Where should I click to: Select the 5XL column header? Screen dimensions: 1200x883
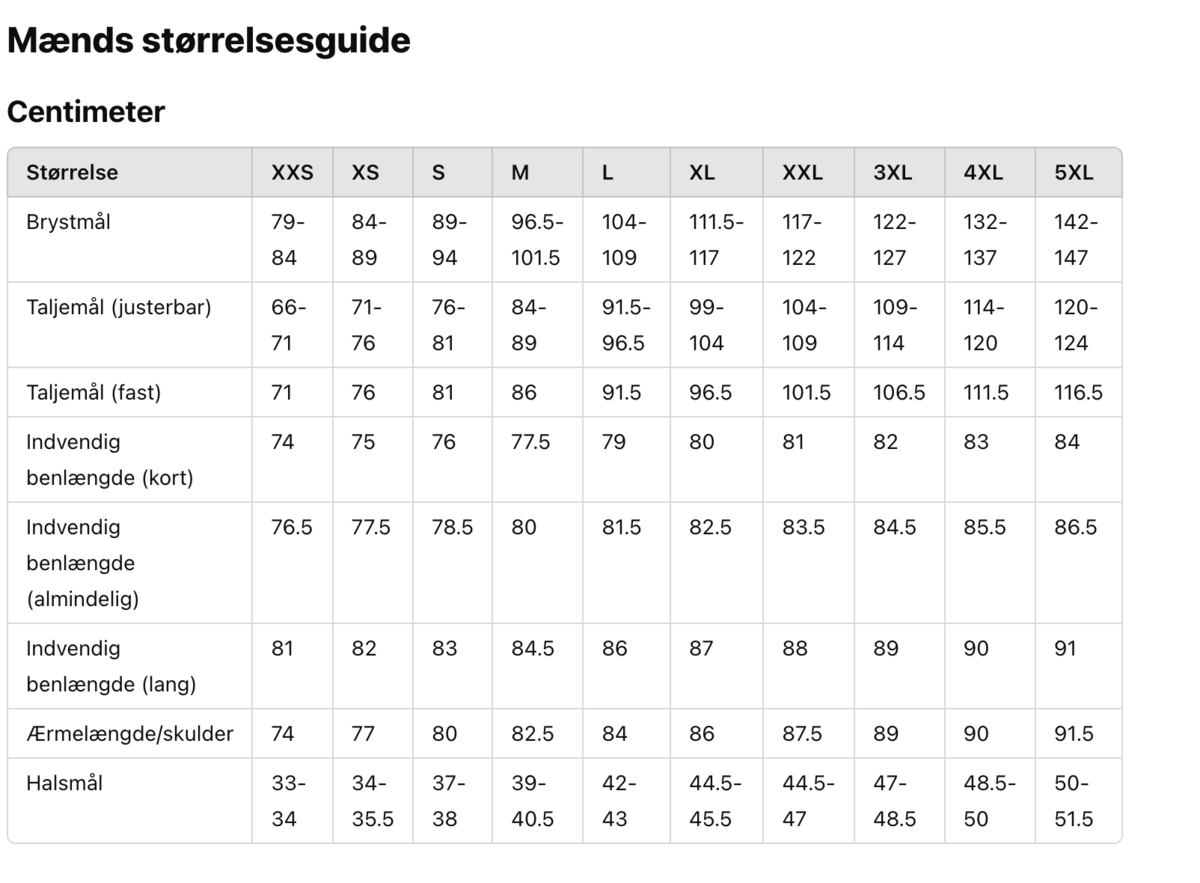point(1074,172)
